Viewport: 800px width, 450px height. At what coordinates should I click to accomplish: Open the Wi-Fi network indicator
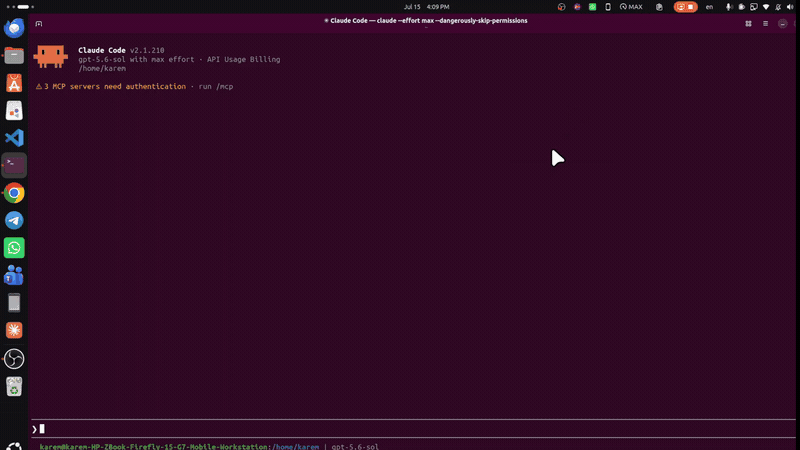click(x=766, y=7)
